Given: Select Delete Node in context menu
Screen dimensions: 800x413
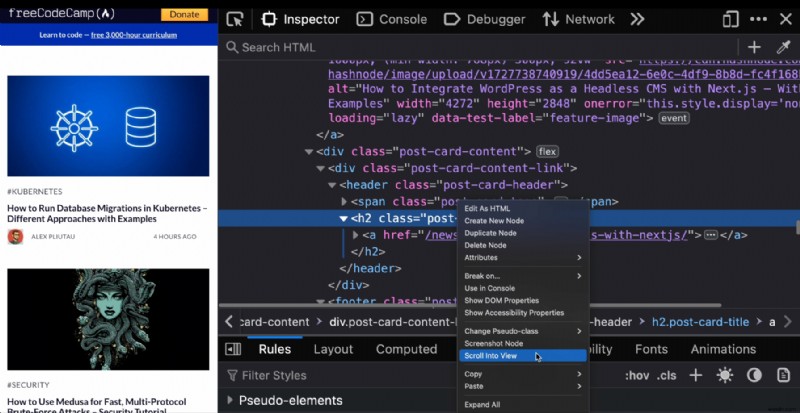Looking at the screenshot, I should click(x=523, y=246).
